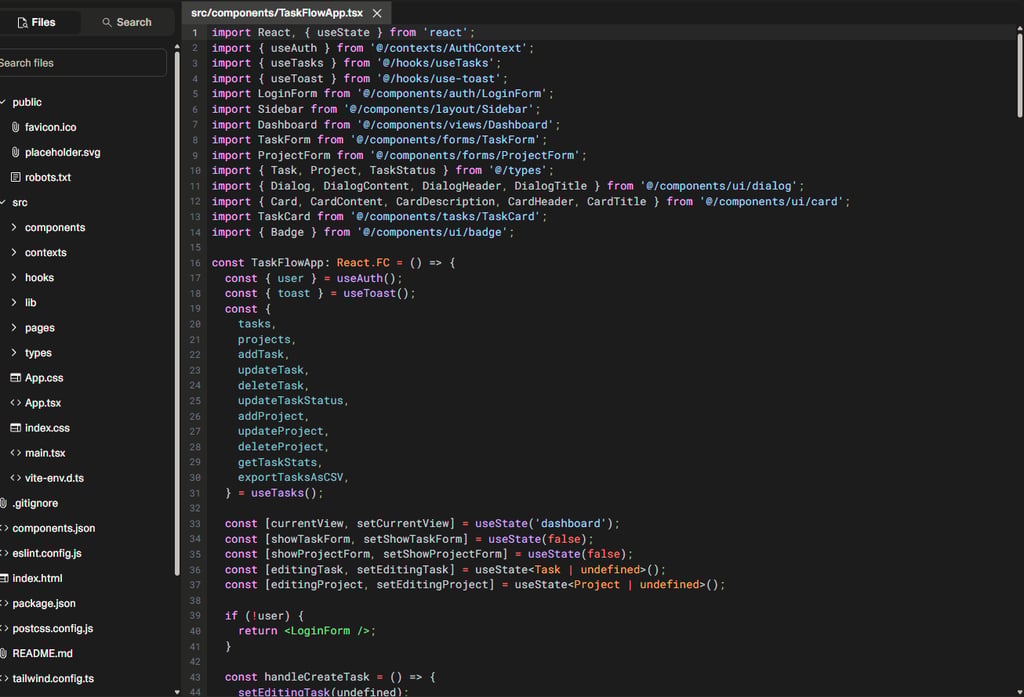Click 'React.FC' on line 16
1024x697 pixels.
click(x=363, y=263)
